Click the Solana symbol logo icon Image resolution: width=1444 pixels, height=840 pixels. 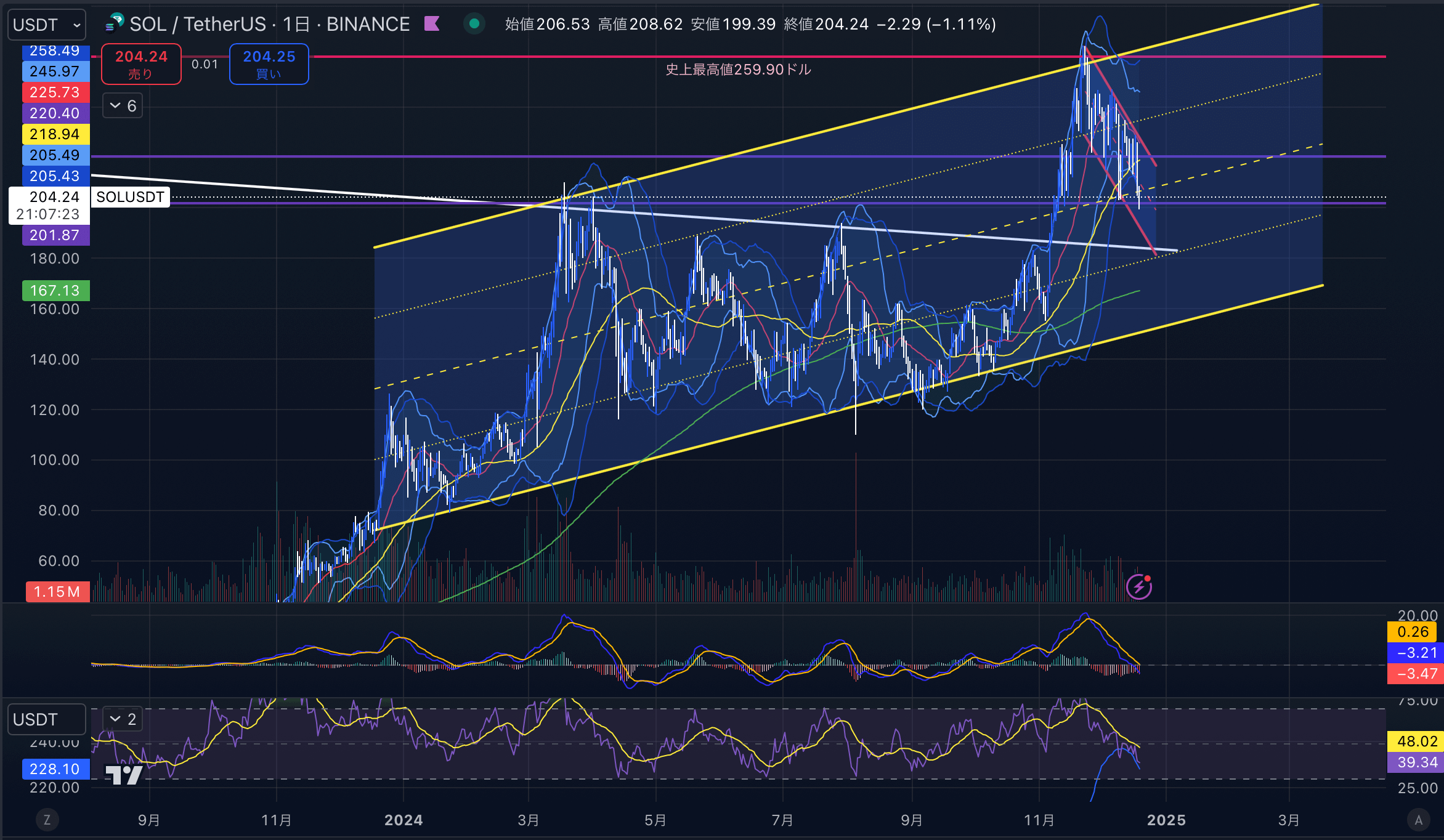pos(115,24)
